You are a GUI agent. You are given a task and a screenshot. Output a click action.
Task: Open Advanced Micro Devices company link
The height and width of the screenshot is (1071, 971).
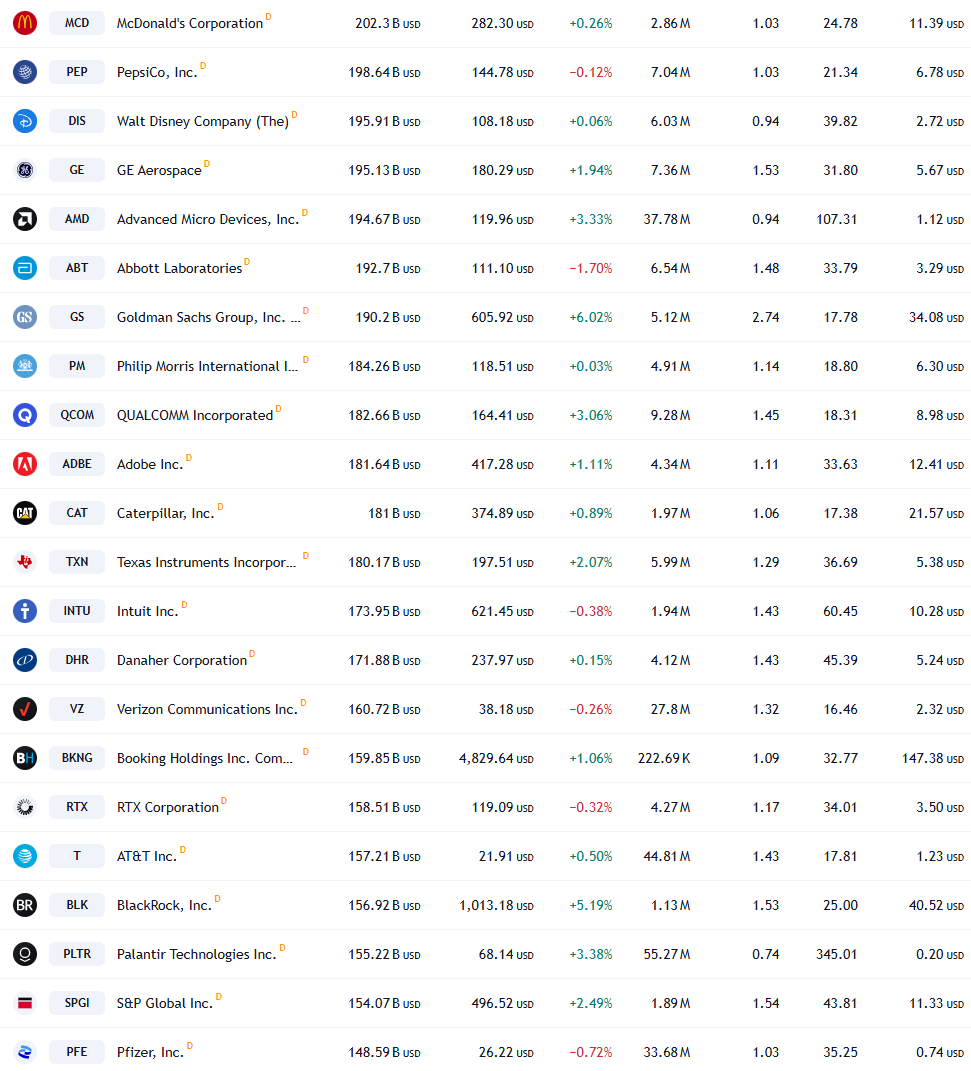[x=208, y=219]
